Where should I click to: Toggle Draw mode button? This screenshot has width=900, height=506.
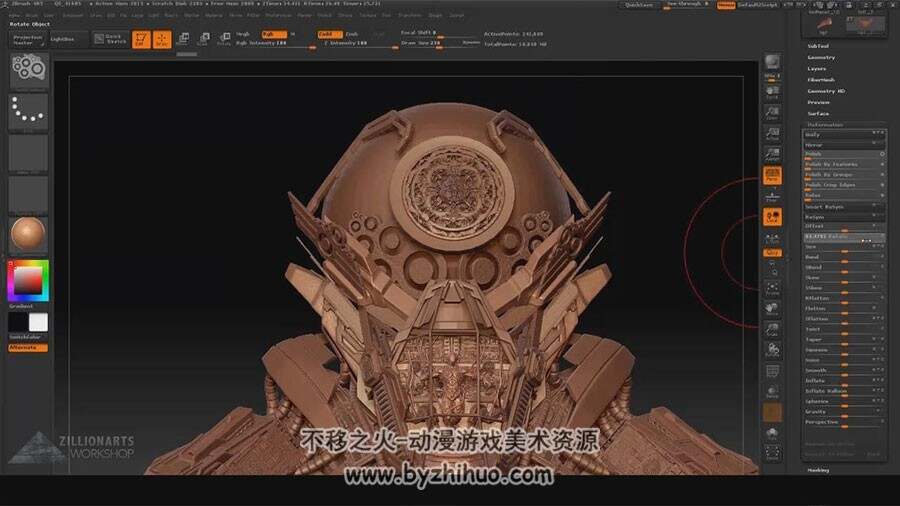(x=162, y=40)
